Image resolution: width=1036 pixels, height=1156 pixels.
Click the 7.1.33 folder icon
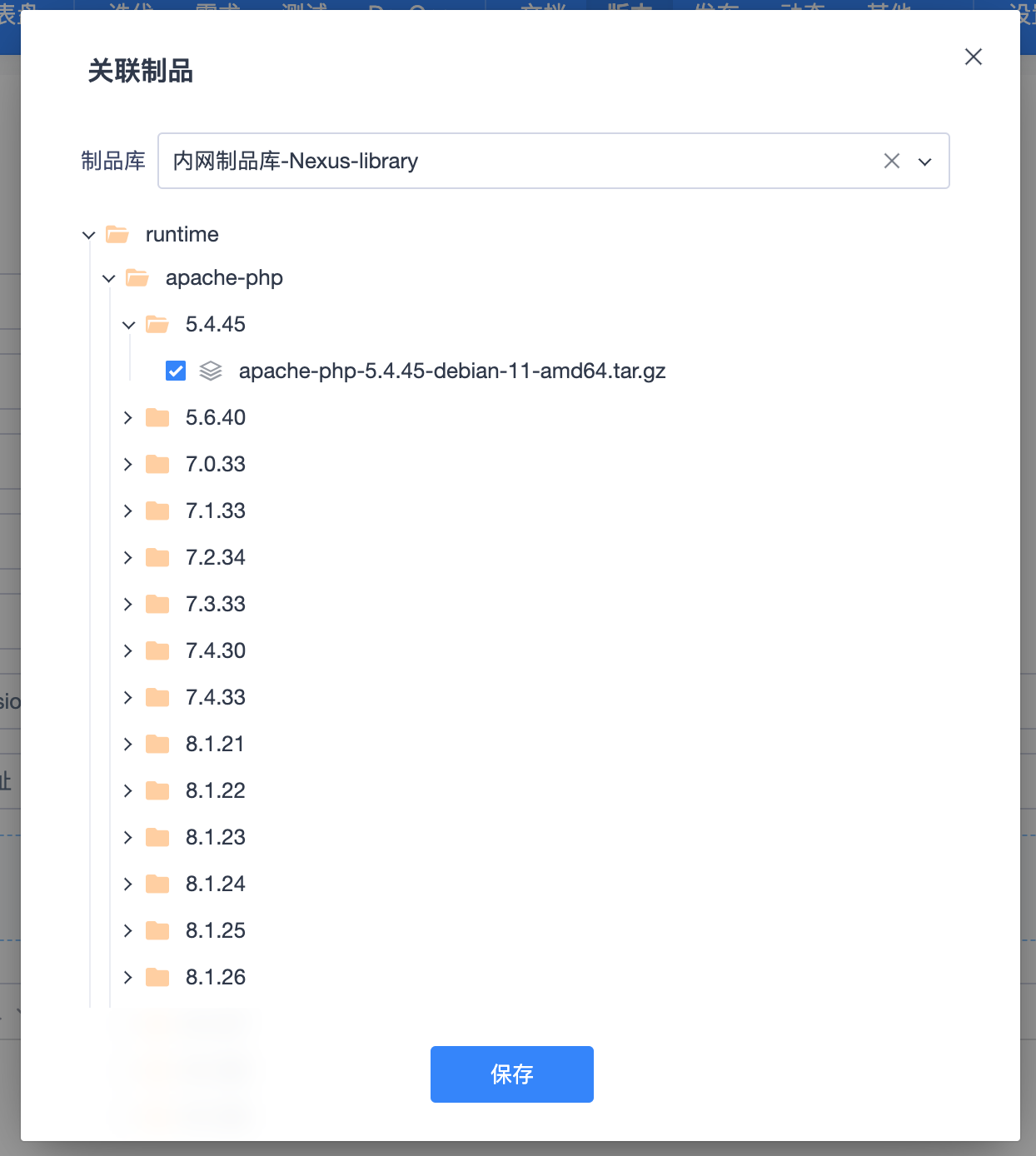[157, 511]
